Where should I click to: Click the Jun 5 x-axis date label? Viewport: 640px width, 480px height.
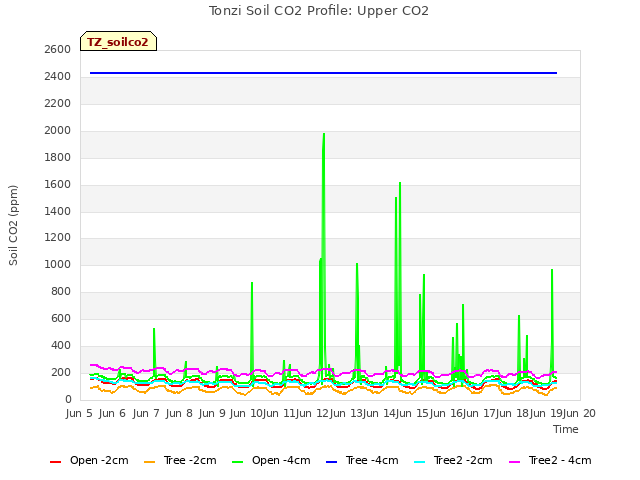(79, 413)
